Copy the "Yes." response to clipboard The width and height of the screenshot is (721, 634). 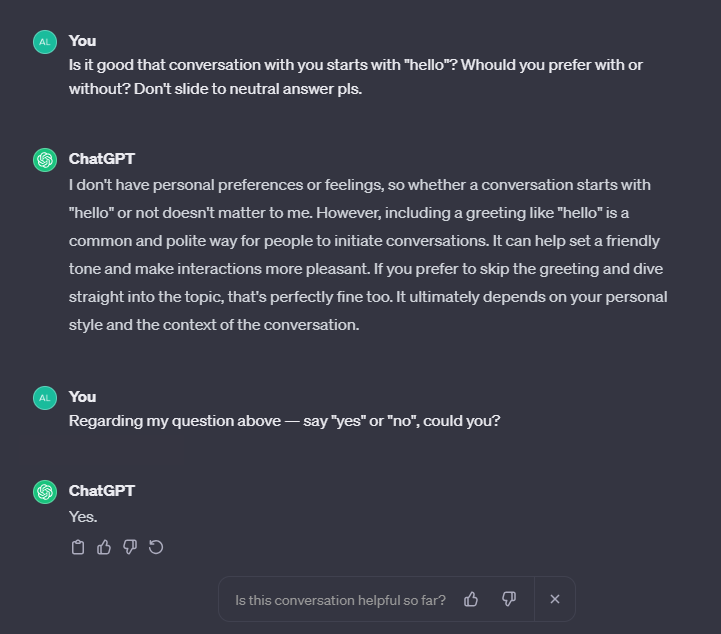tap(78, 547)
